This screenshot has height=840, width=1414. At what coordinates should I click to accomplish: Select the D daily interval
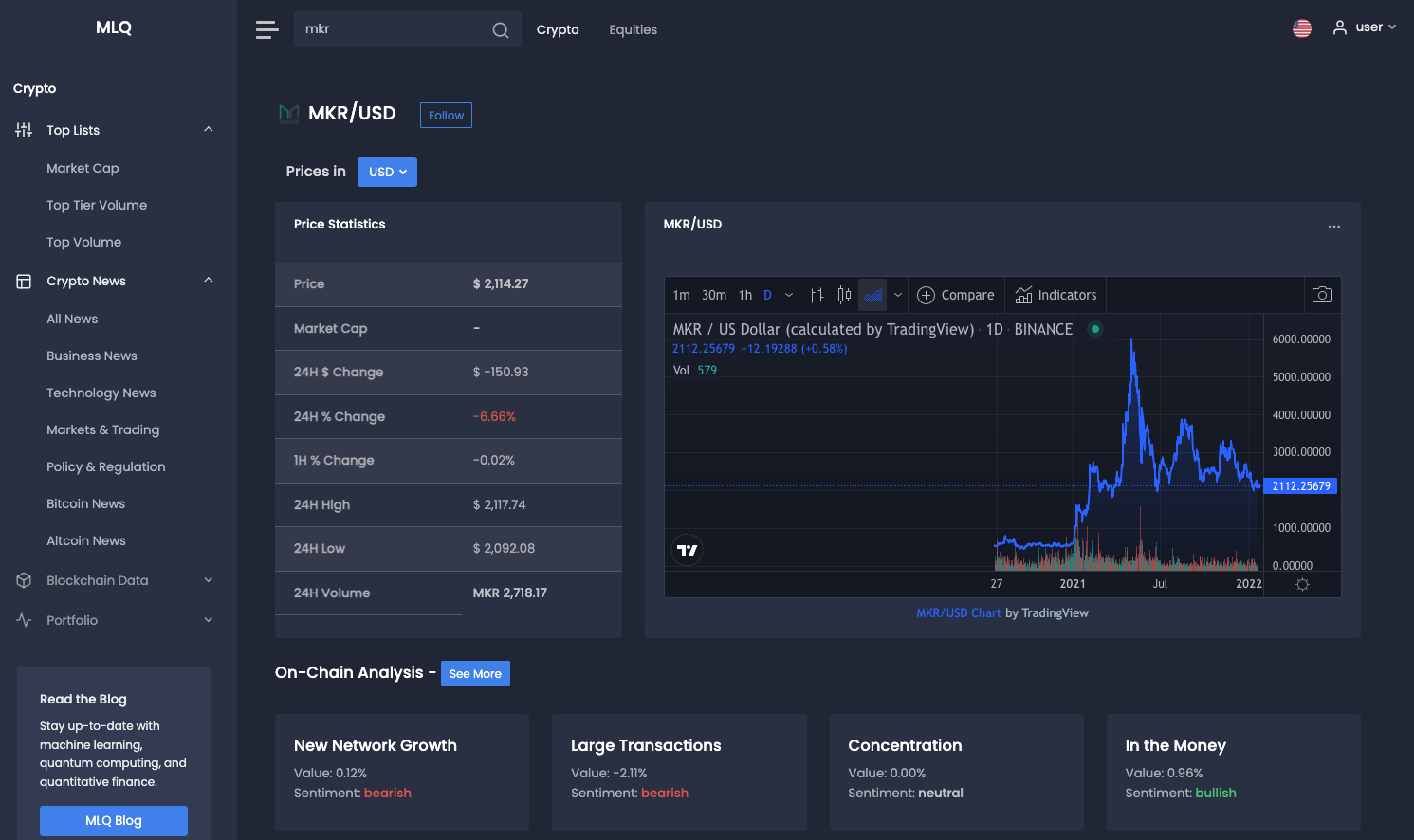point(767,295)
